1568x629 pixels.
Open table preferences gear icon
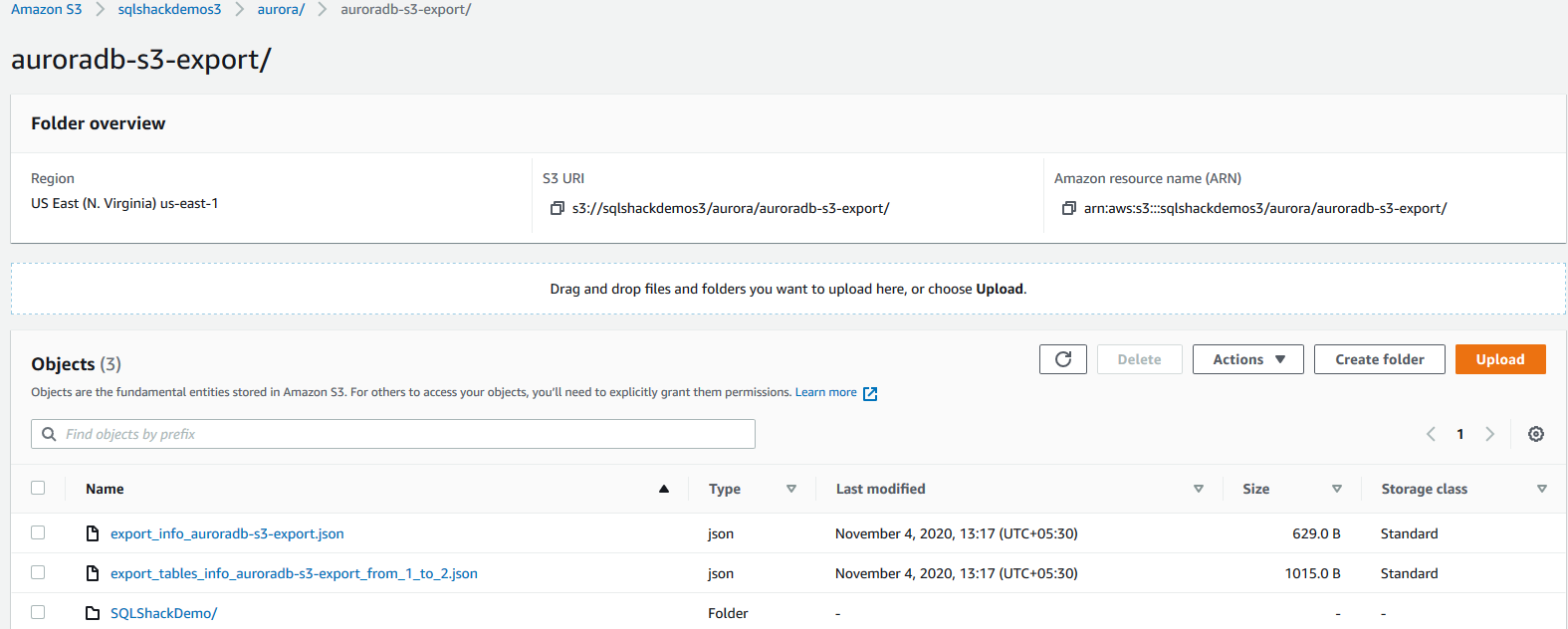tap(1536, 434)
